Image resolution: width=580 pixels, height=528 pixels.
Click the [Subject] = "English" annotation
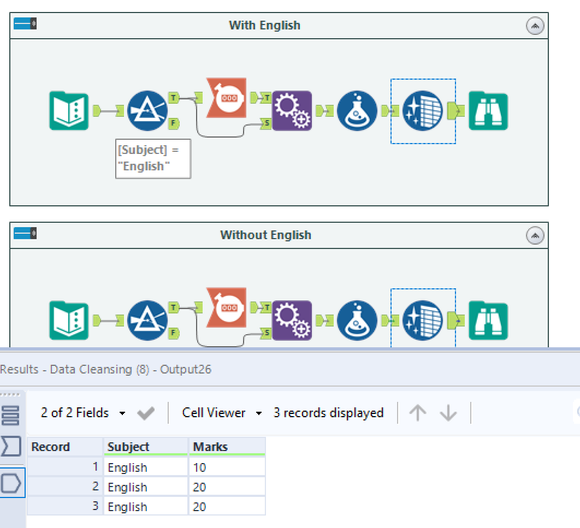[153, 159]
